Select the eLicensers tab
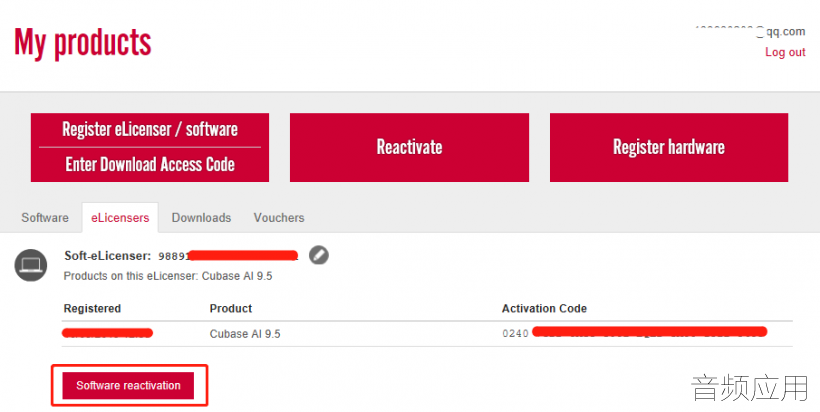Screen dimensions: 820x412 click(x=120, y=217)
